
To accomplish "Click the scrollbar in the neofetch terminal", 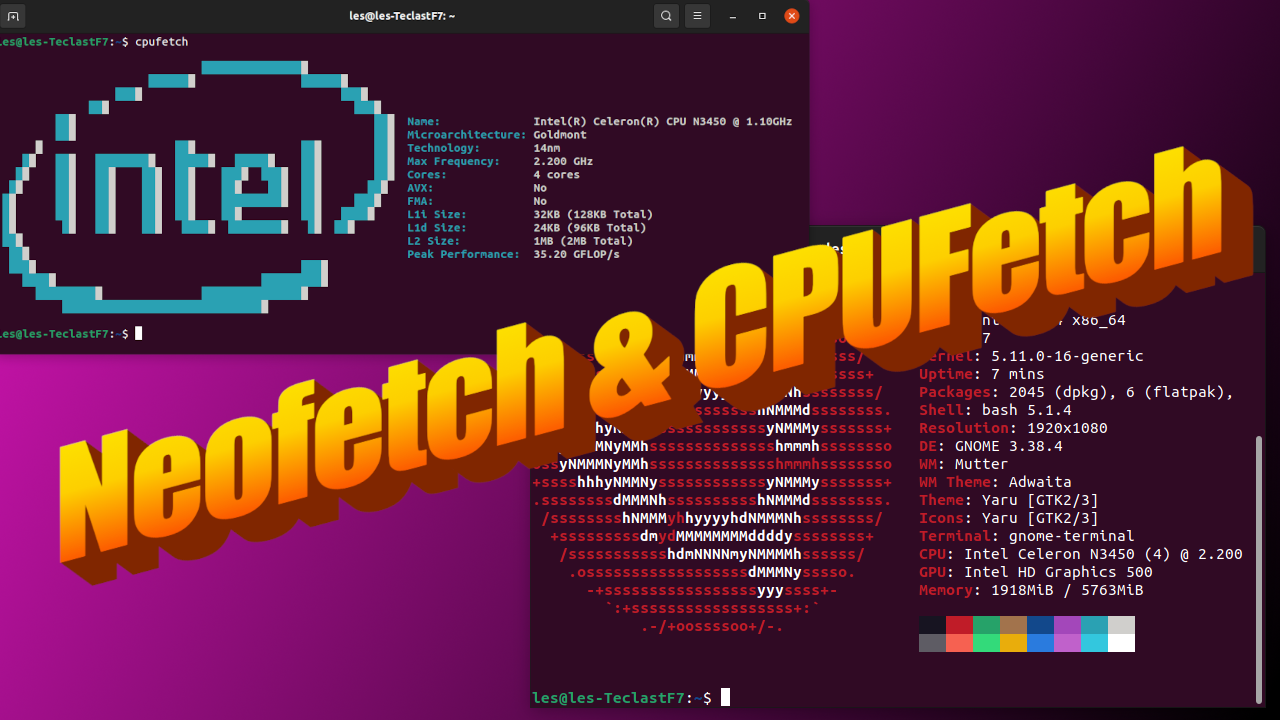I will [1259, 568].
